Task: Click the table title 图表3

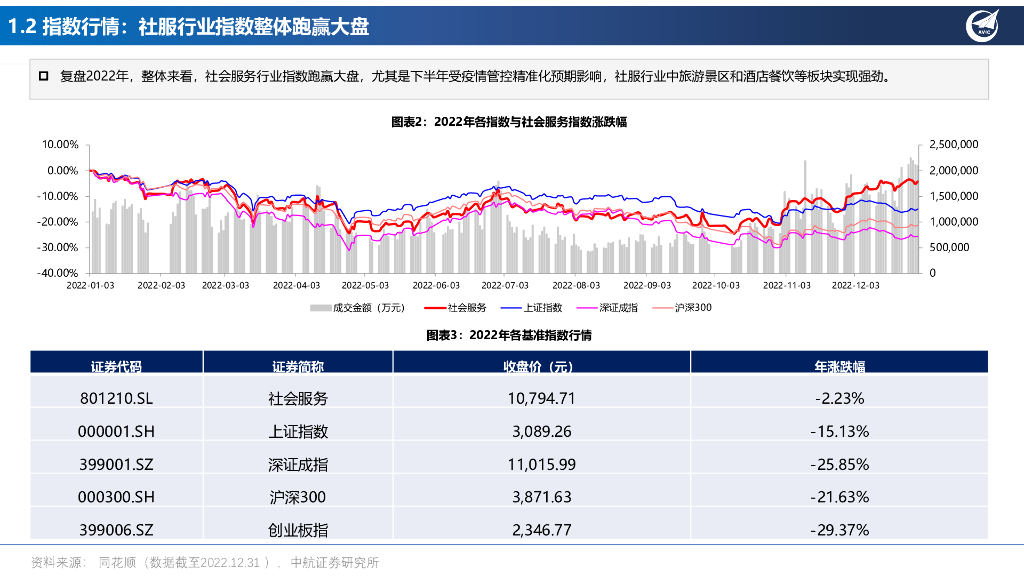Action: (x=509, y=335)
